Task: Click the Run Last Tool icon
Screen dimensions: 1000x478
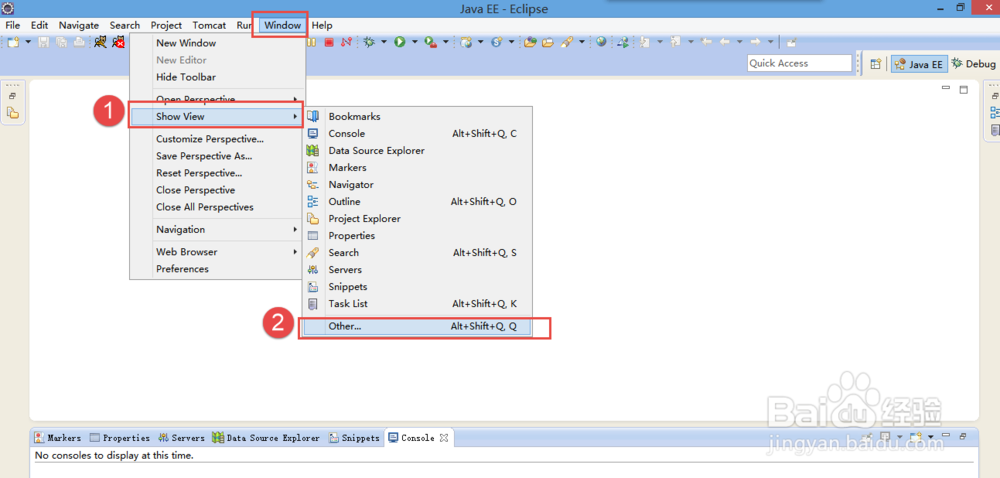Action: [x=430, y=43]
